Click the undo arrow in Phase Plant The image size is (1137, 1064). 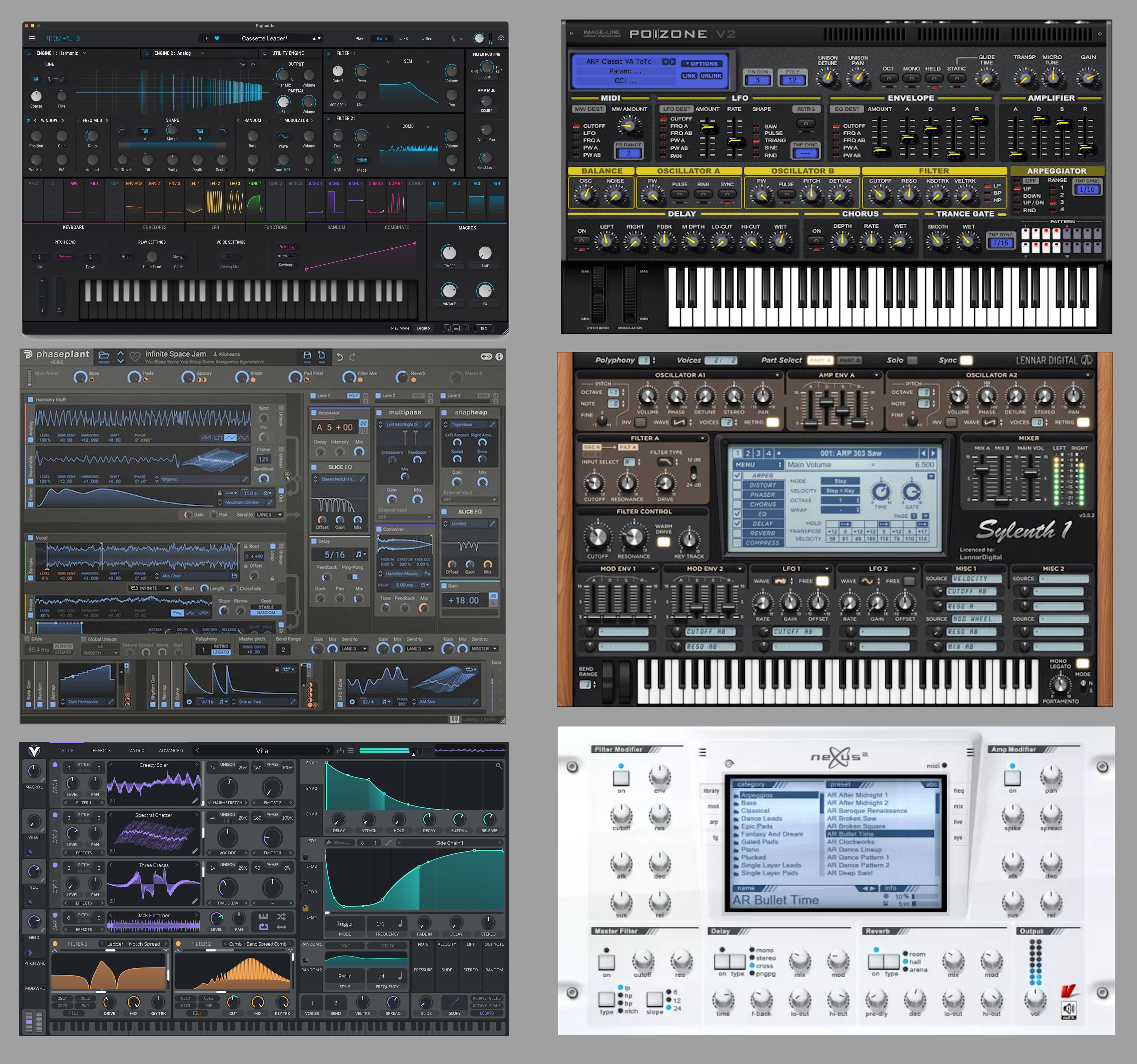[x=340, y=357]
